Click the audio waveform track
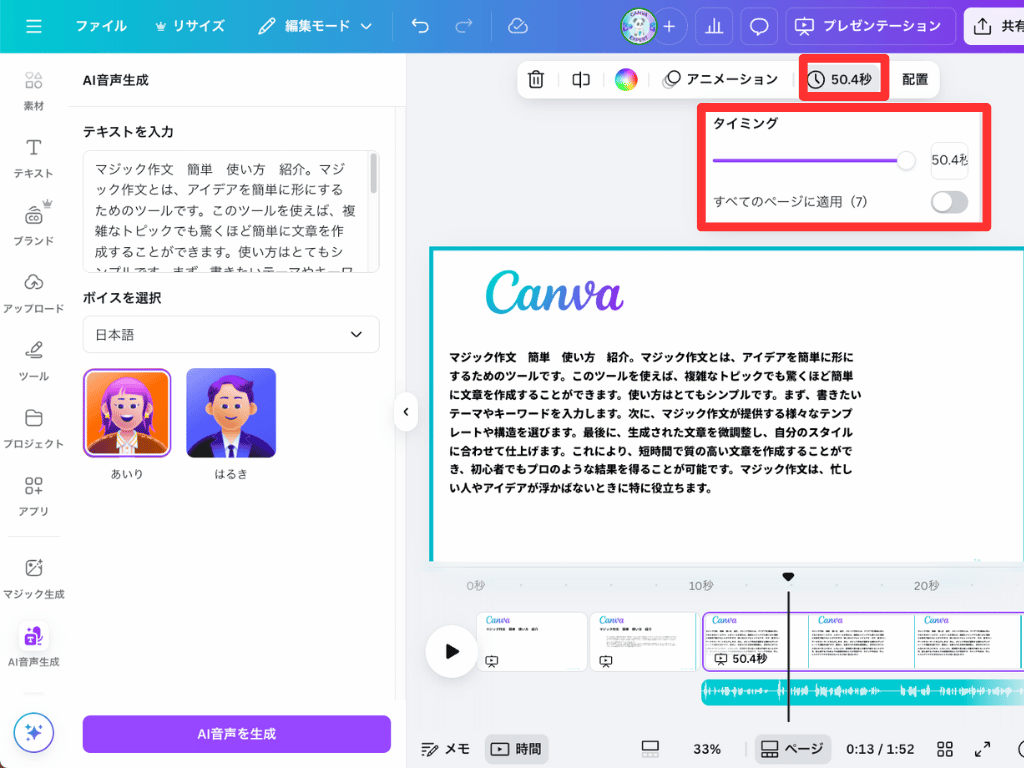Image resolution: width=1024 pixels, height=768 pixels. click(863, 692)
